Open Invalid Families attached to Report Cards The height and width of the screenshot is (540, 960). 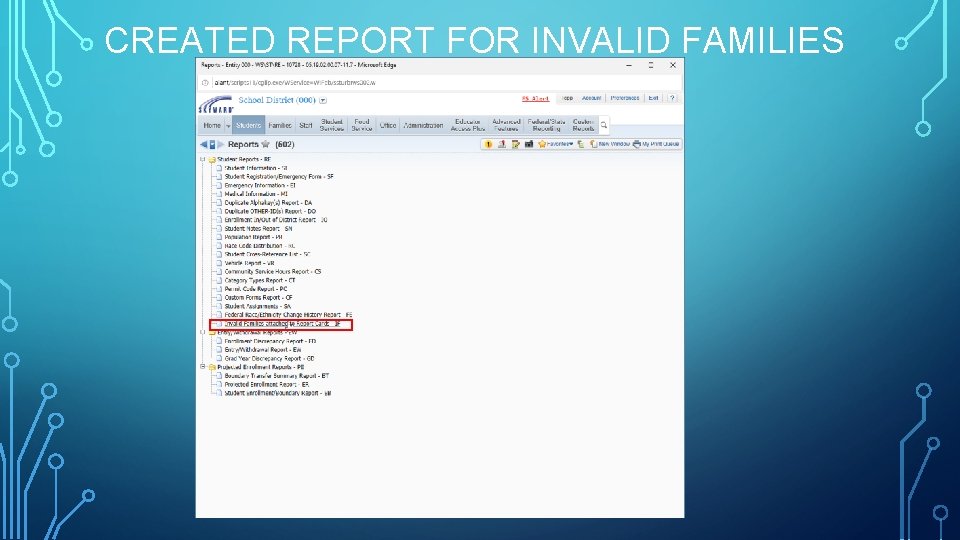pos(282,324)
